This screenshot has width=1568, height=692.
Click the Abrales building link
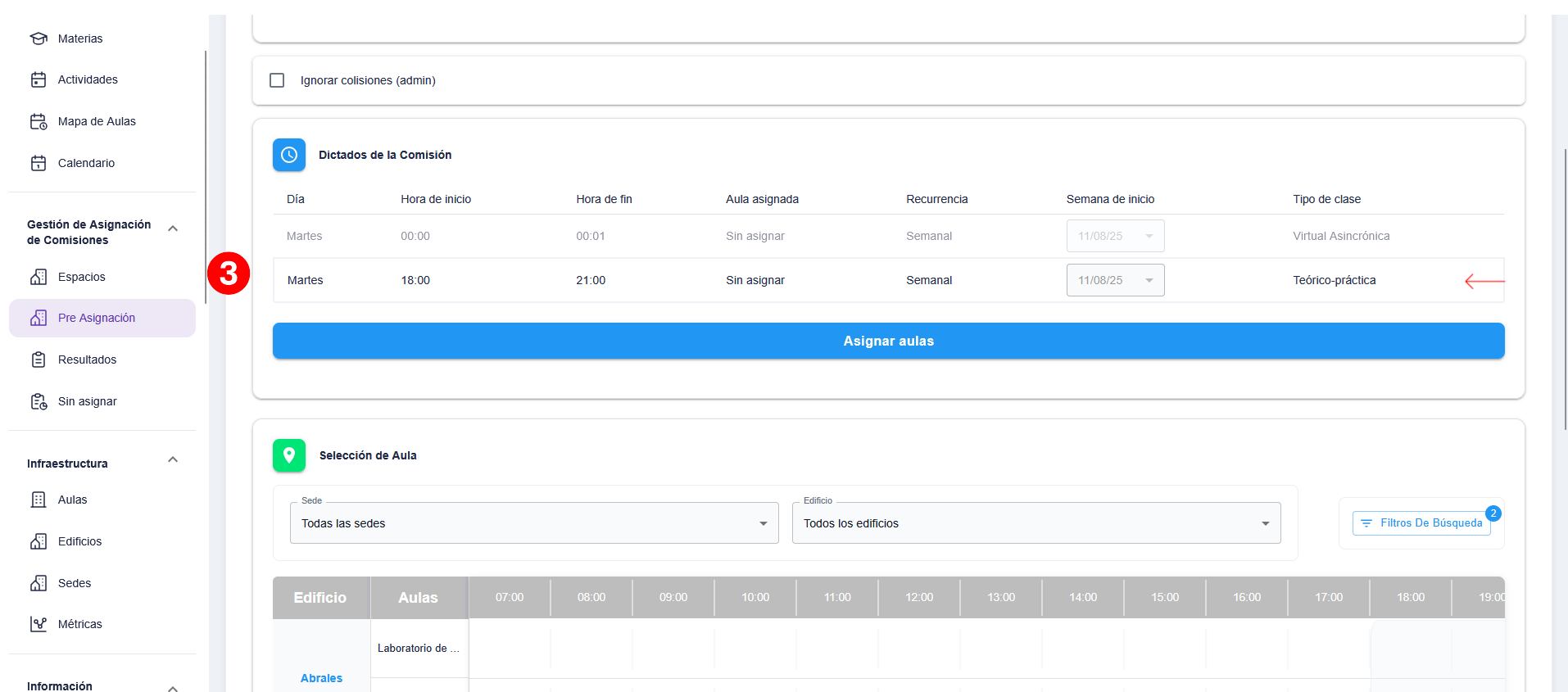coord(321,678)
